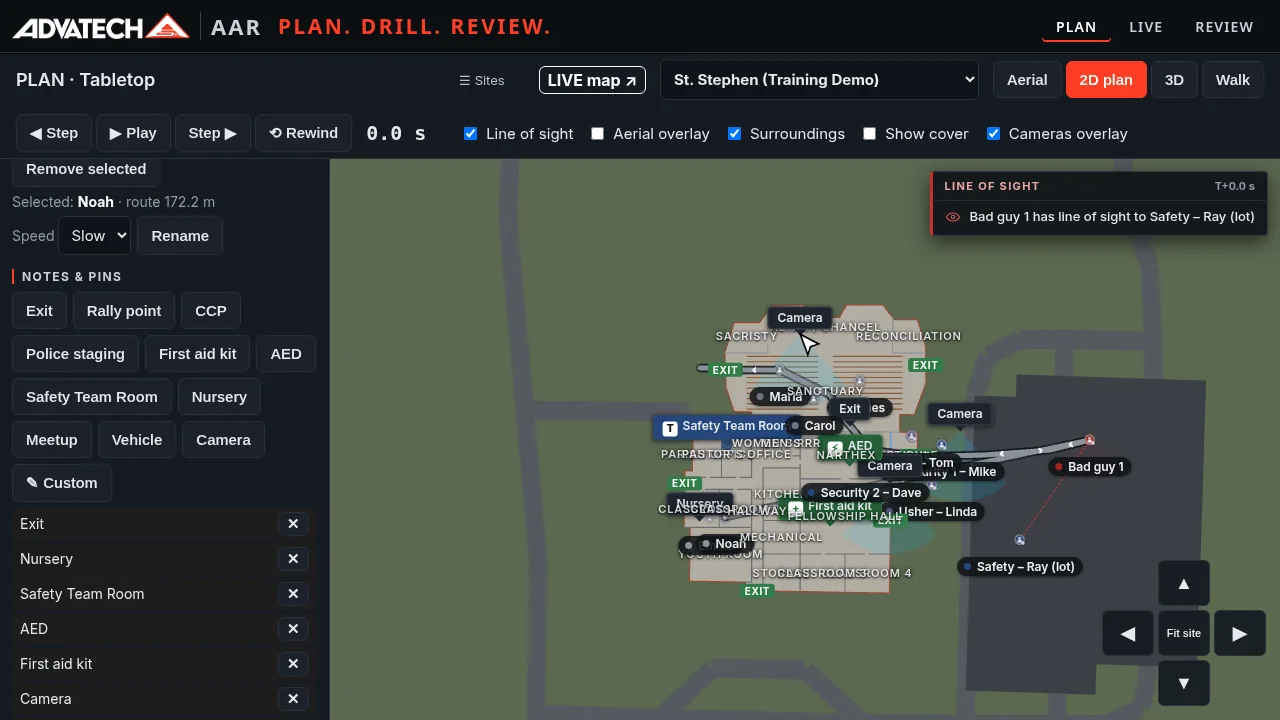Screen dimensions: 1280x720
Task: Remove the Camera pin list entry
Action: (x=293, y=699)
